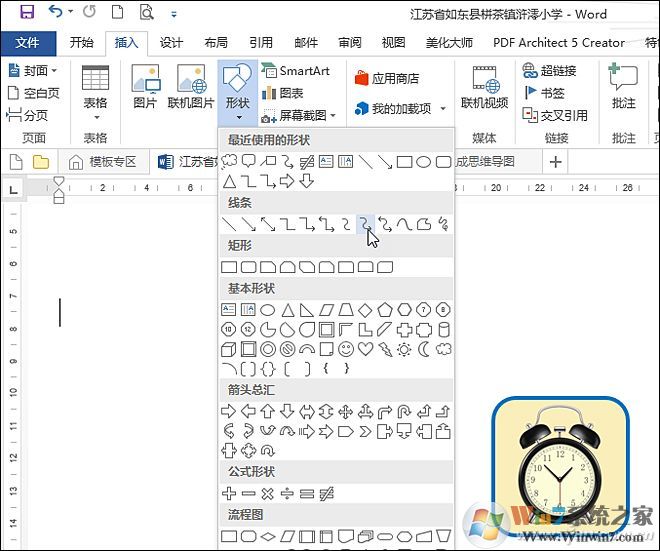
Task: Insert a 空白页 blank page
Action: [34, 93]
